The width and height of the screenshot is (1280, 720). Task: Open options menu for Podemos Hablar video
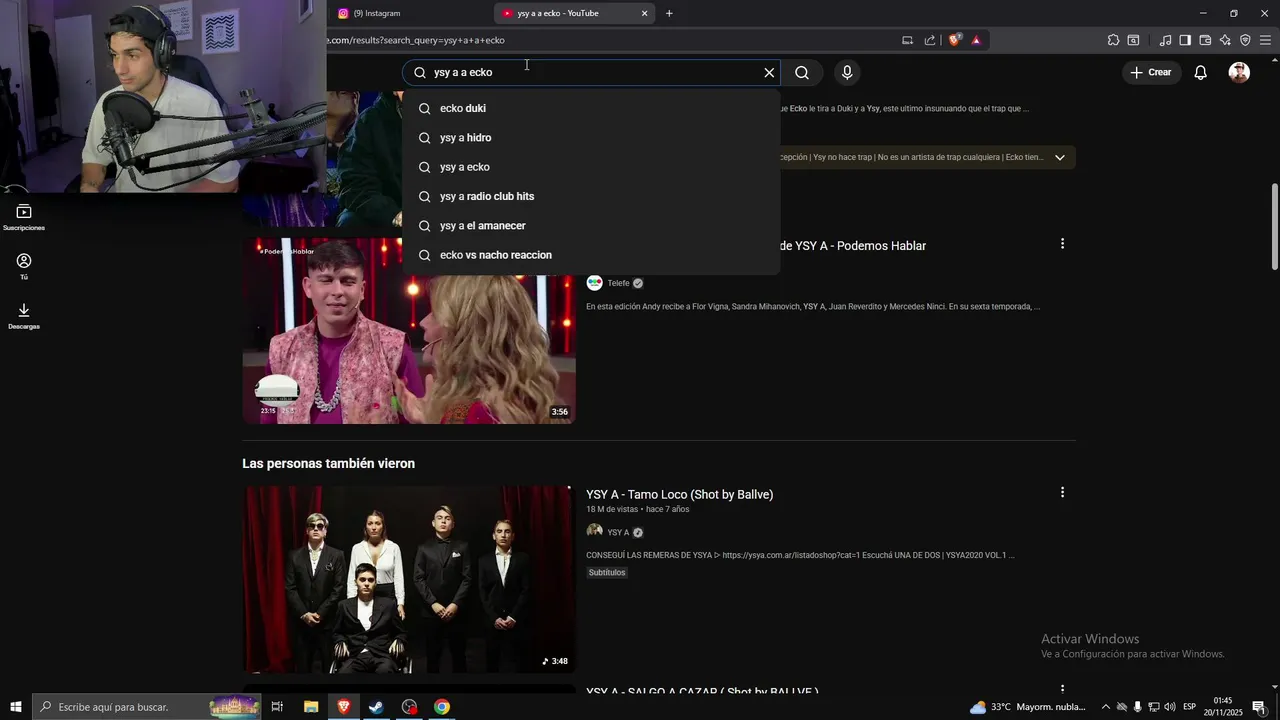click(x=1062, y=244)
